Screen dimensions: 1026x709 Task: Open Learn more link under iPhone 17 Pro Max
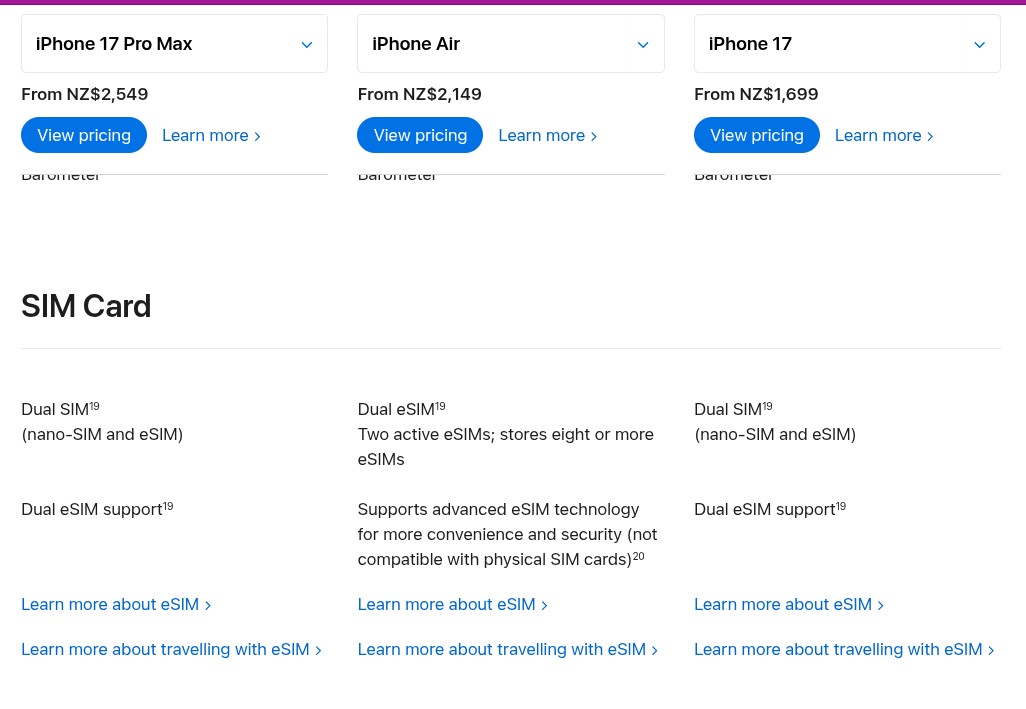[x=210, y=135]
